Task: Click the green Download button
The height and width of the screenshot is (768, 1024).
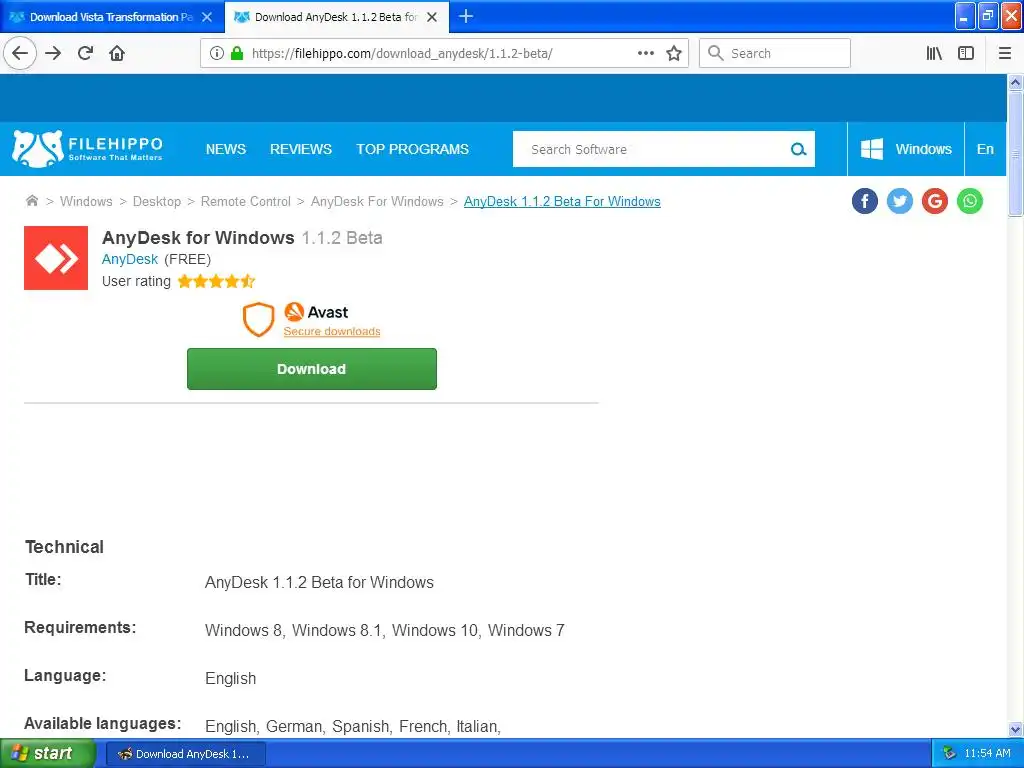Action: [312, 369]
